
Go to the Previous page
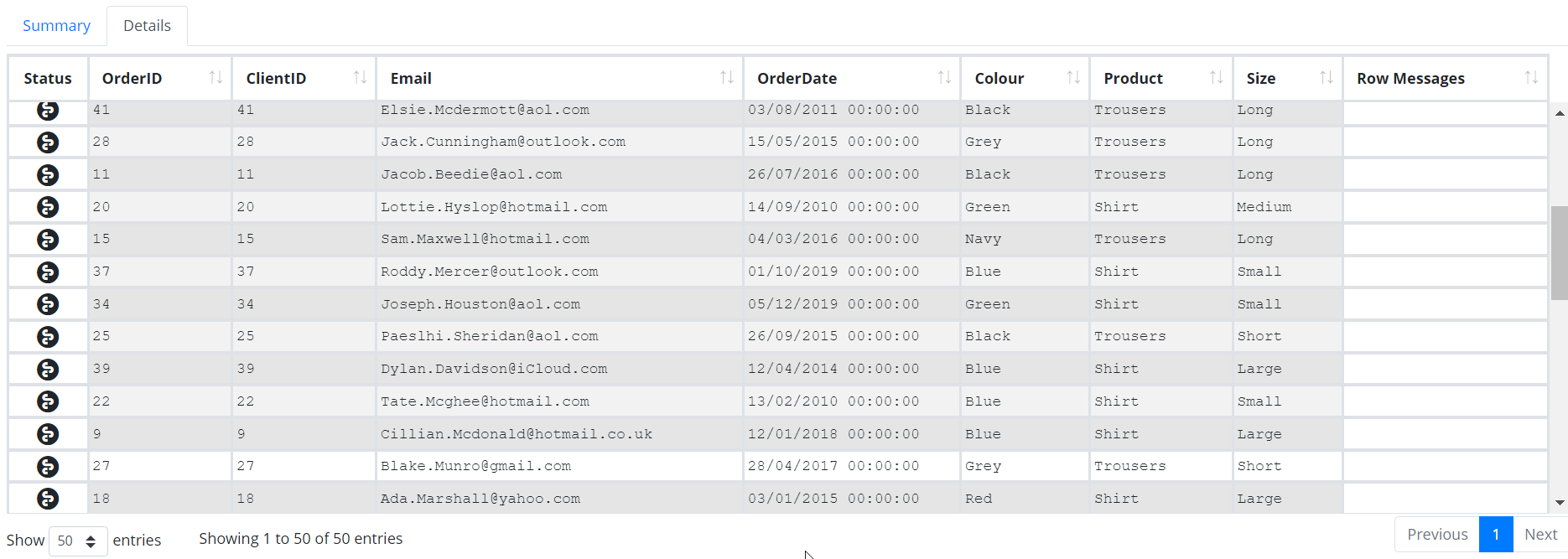(1437, 535)
